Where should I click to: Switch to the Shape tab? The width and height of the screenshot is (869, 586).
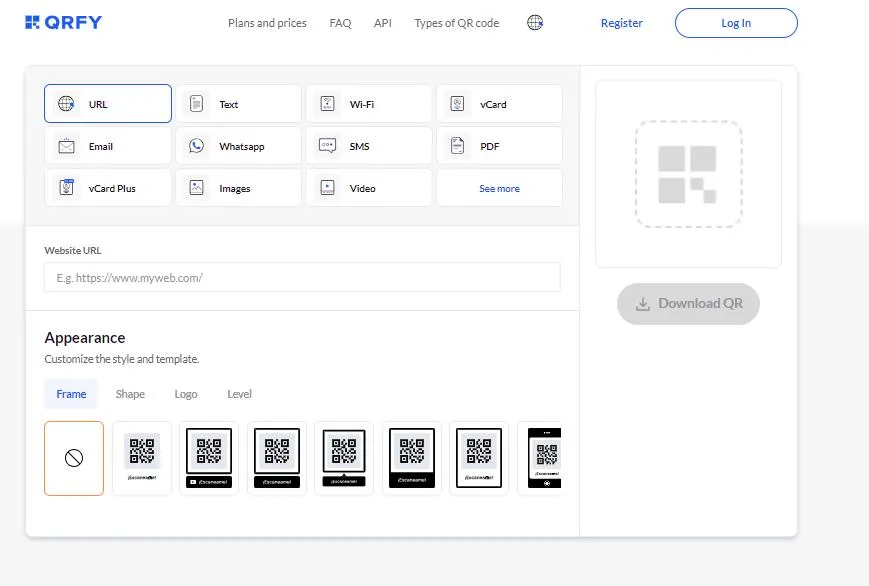(x=130, y=394)
